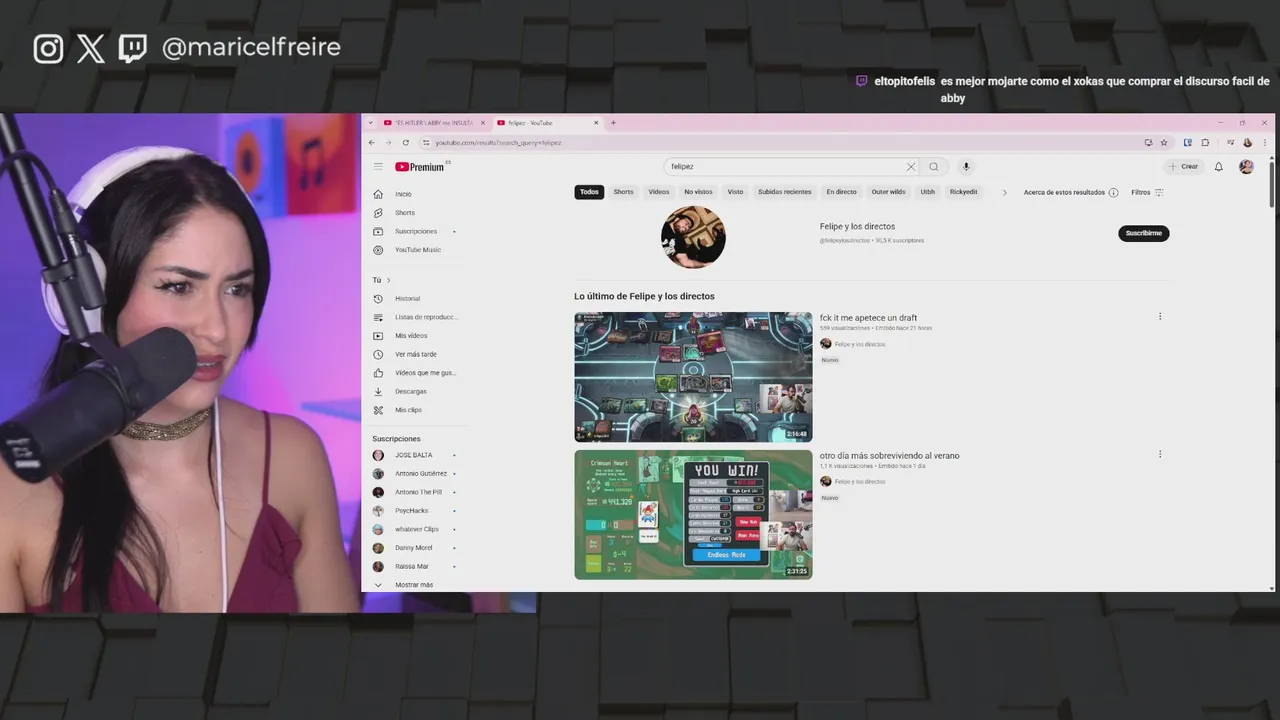Click the Crear button
The width and height of the screenshot is (1280, 720).
1183,167
